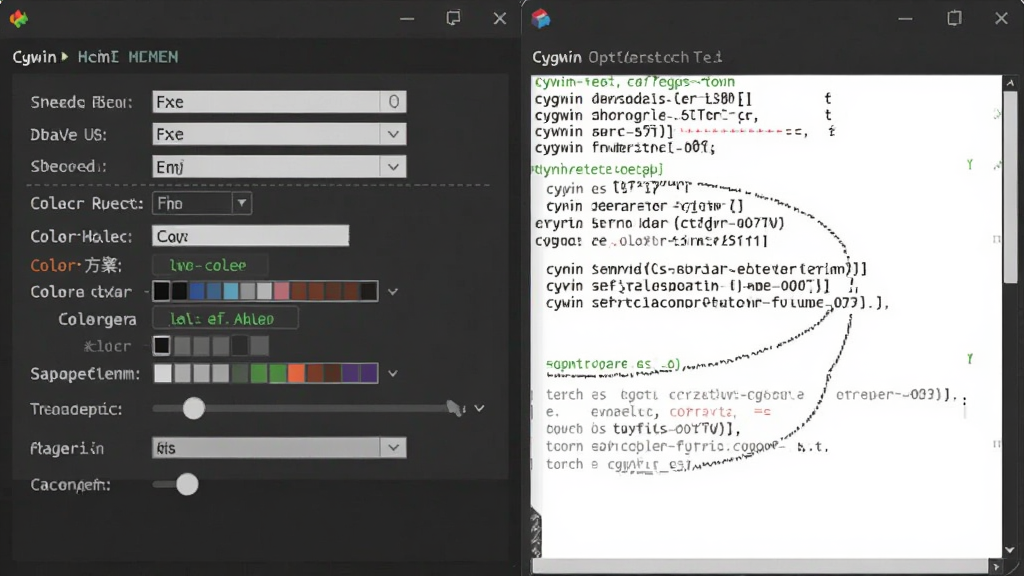Minimize the right Cygwin window
Image resolution: width=1024 pixels, height=576 pixels.
(x=905, y=18)
